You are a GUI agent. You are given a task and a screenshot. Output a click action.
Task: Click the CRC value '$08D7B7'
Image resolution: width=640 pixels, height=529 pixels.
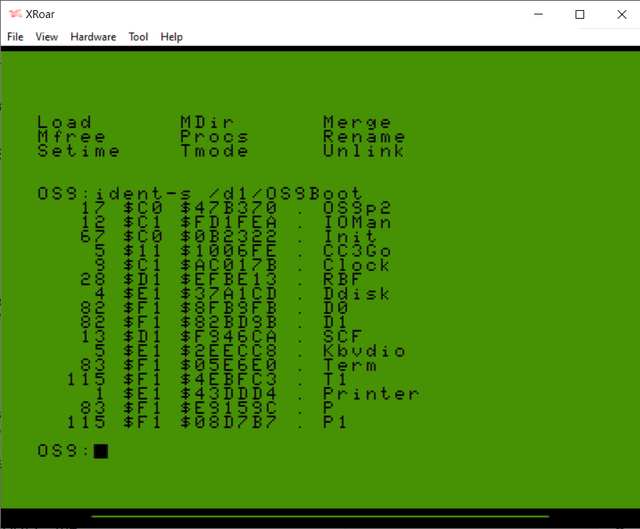coord(229,422)
